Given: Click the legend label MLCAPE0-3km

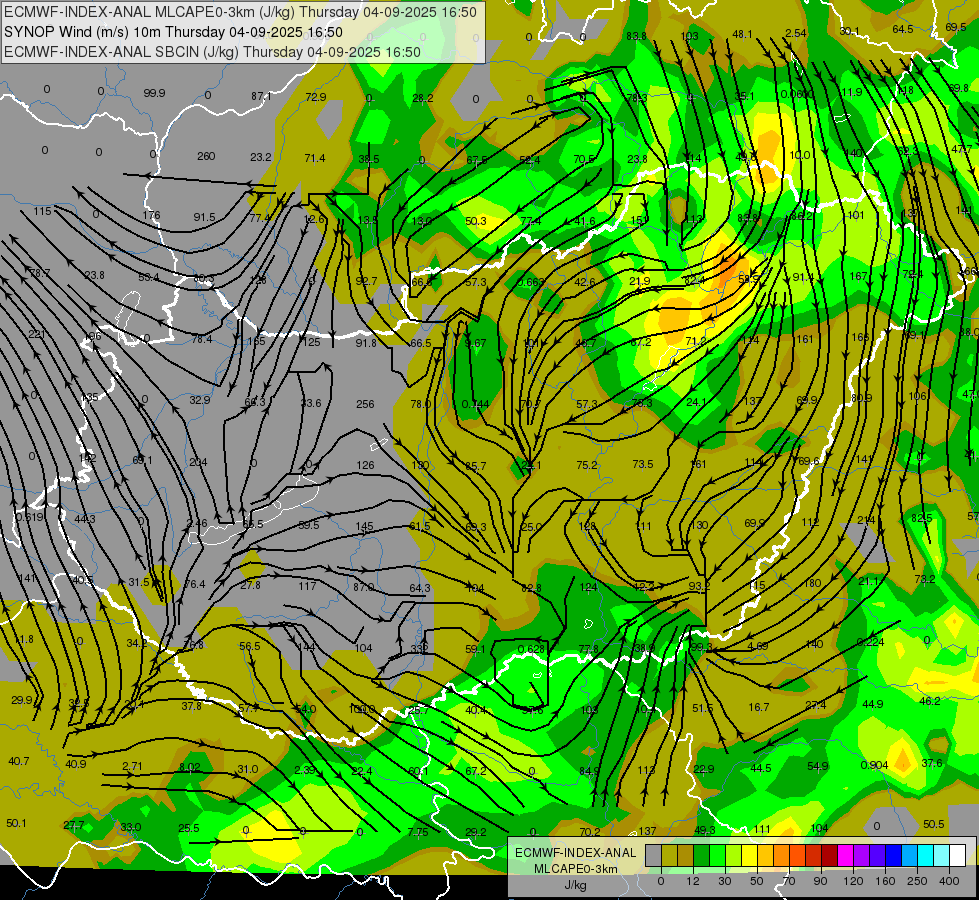Looking at the screenshot, I should point(576,869).
